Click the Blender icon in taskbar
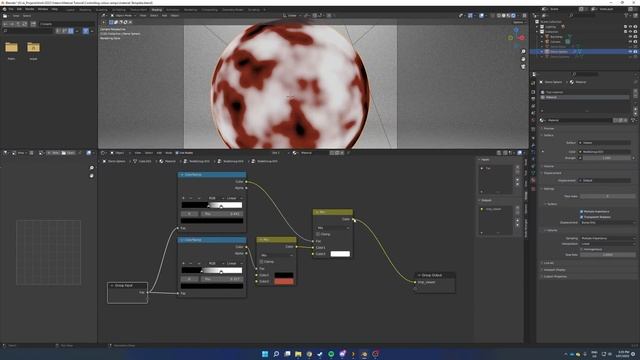This screenshot has height=360, width=640. click(x=364, y=354)
